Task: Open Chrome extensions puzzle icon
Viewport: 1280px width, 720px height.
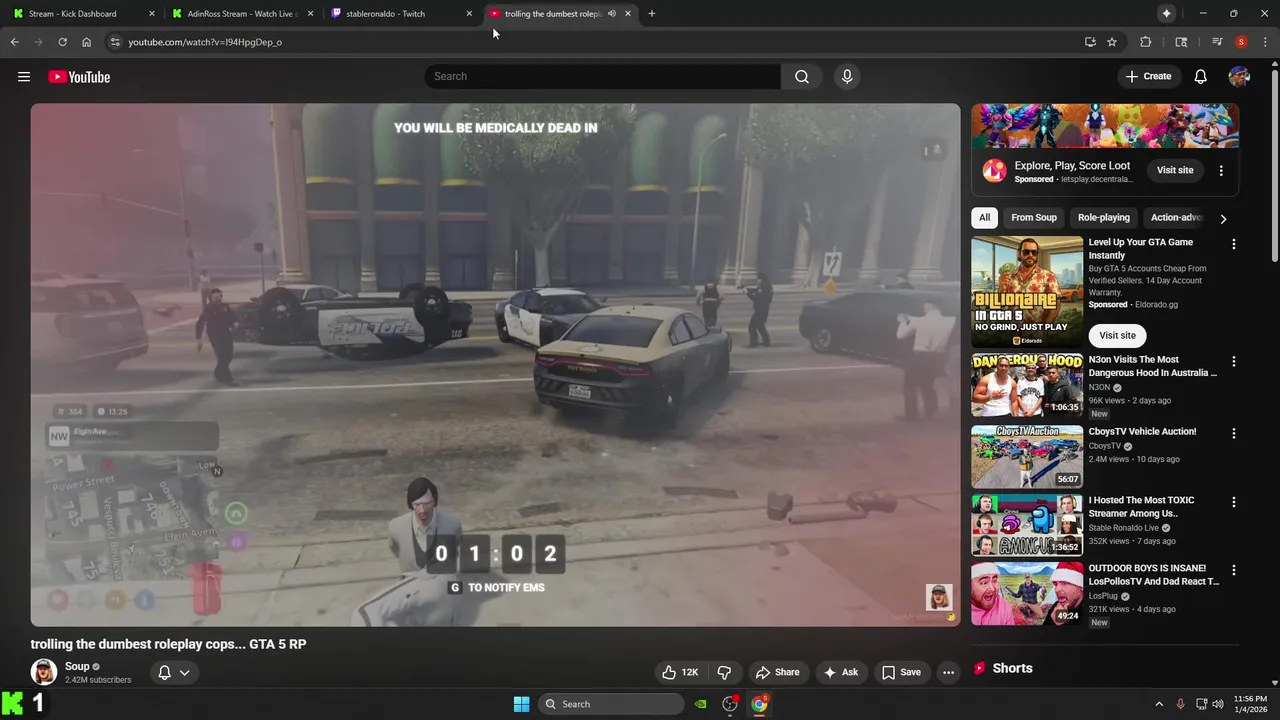Action: [1146, 42]
